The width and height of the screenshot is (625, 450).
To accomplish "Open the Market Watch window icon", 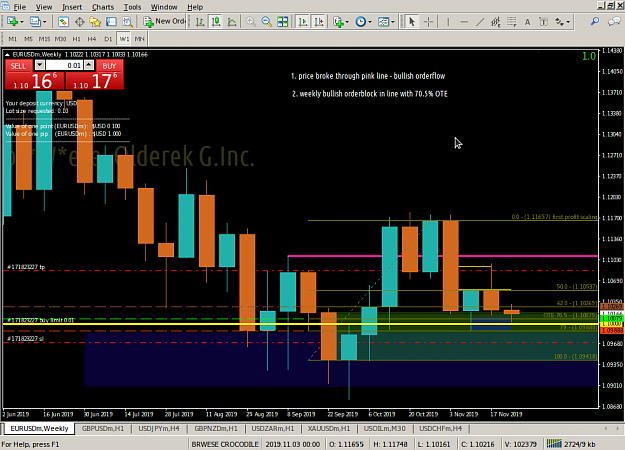I will pyautogui.click(x=63, y=22).
